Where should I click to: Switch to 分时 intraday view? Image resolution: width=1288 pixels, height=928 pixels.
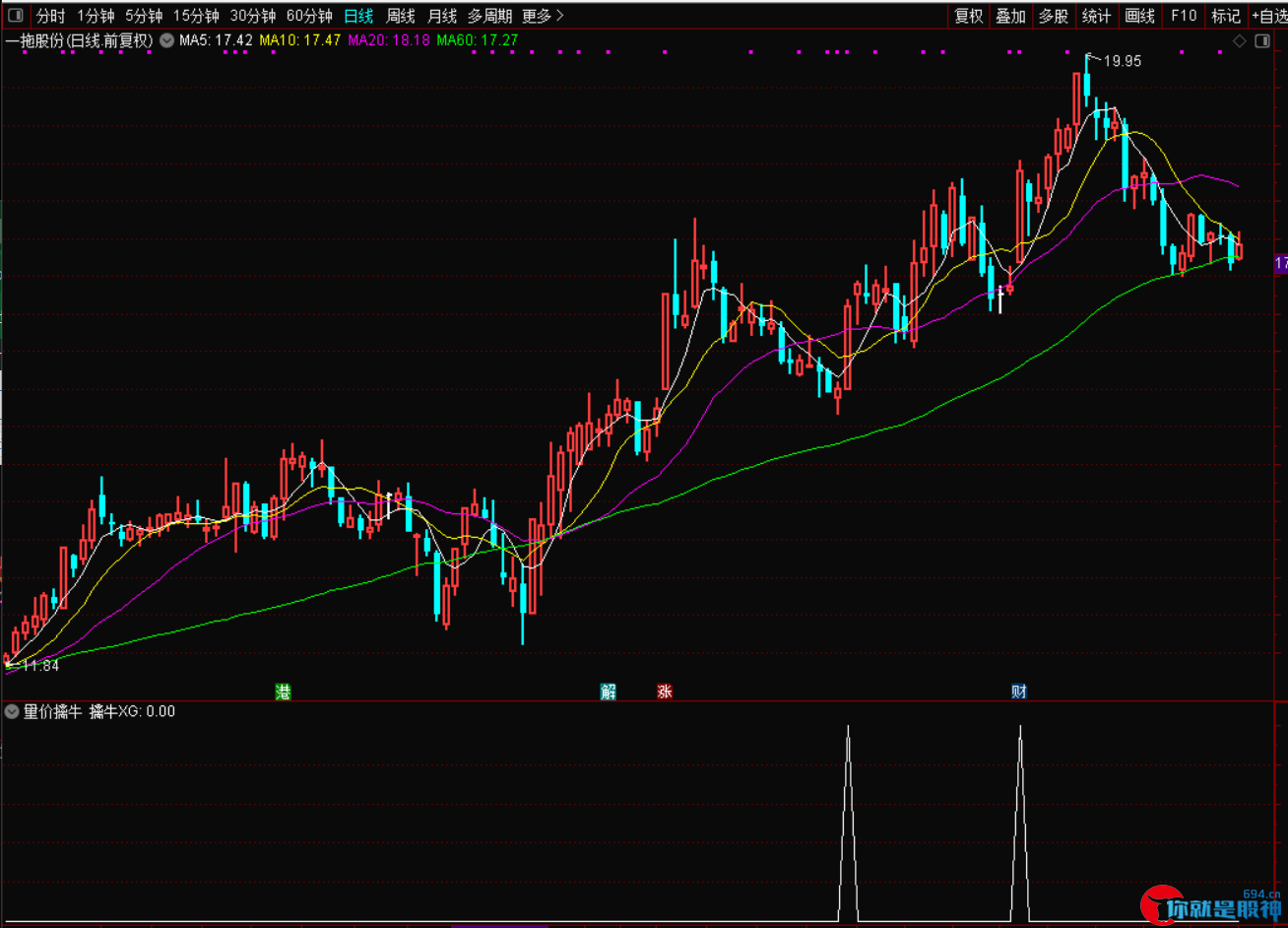50,16
